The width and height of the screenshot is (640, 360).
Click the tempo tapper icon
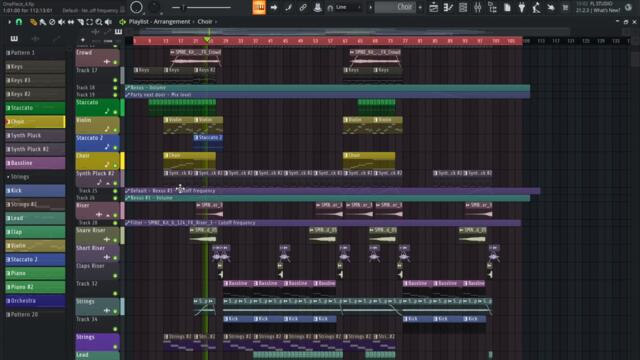coord(536,7)
